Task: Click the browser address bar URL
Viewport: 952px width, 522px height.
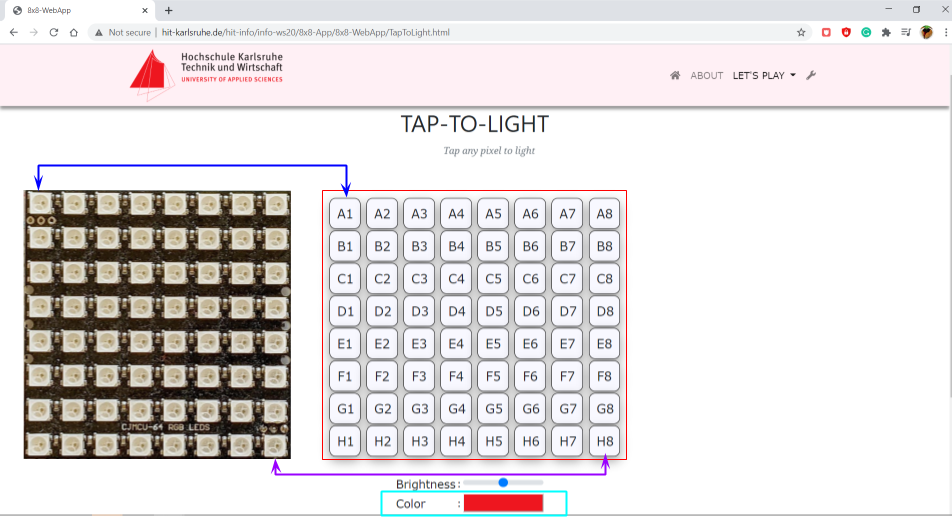Action: point(305,32)
